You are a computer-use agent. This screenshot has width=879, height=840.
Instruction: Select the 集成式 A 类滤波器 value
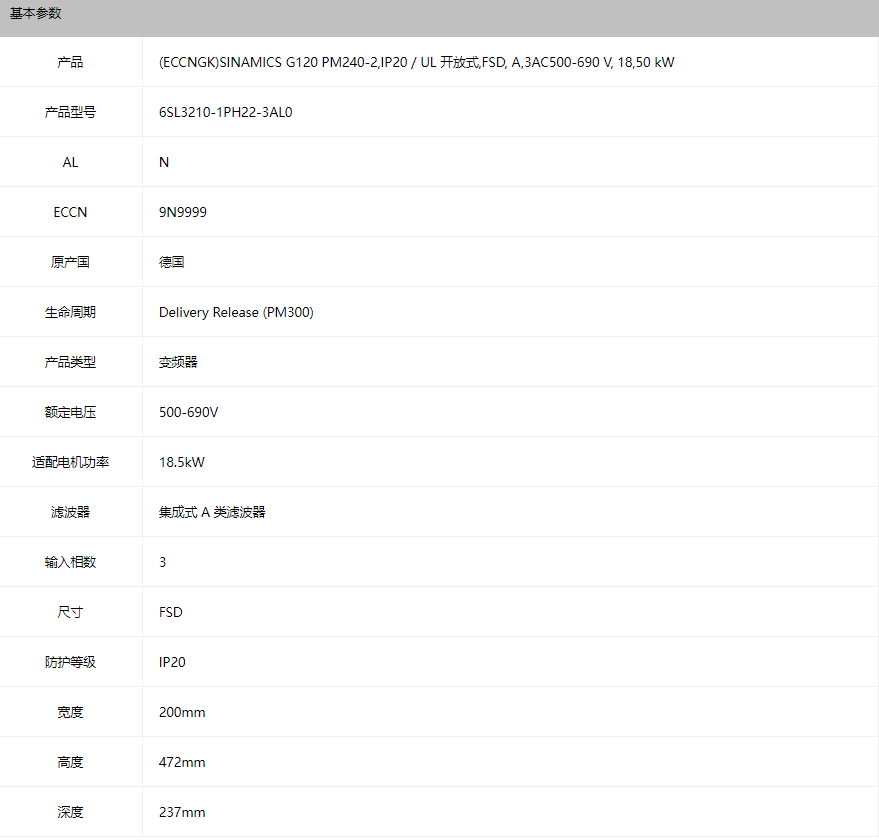pos(212,512)
